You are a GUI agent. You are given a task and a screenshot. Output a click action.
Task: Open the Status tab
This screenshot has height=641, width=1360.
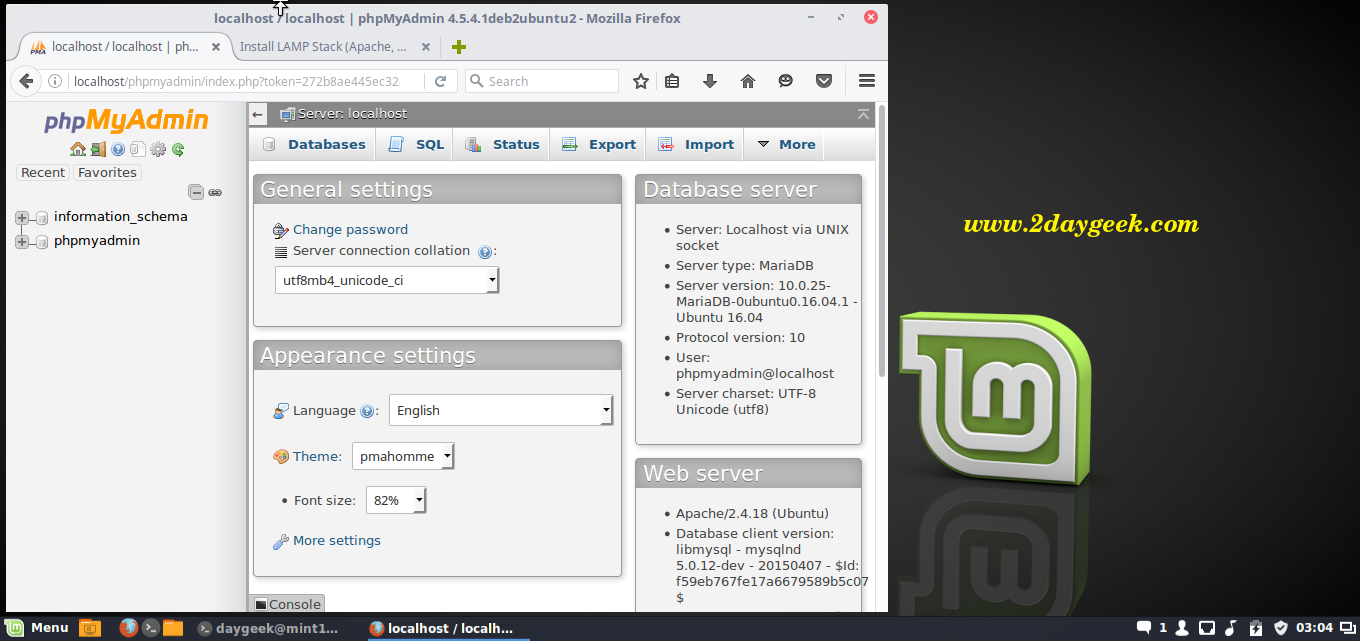(x=502, y=144)
